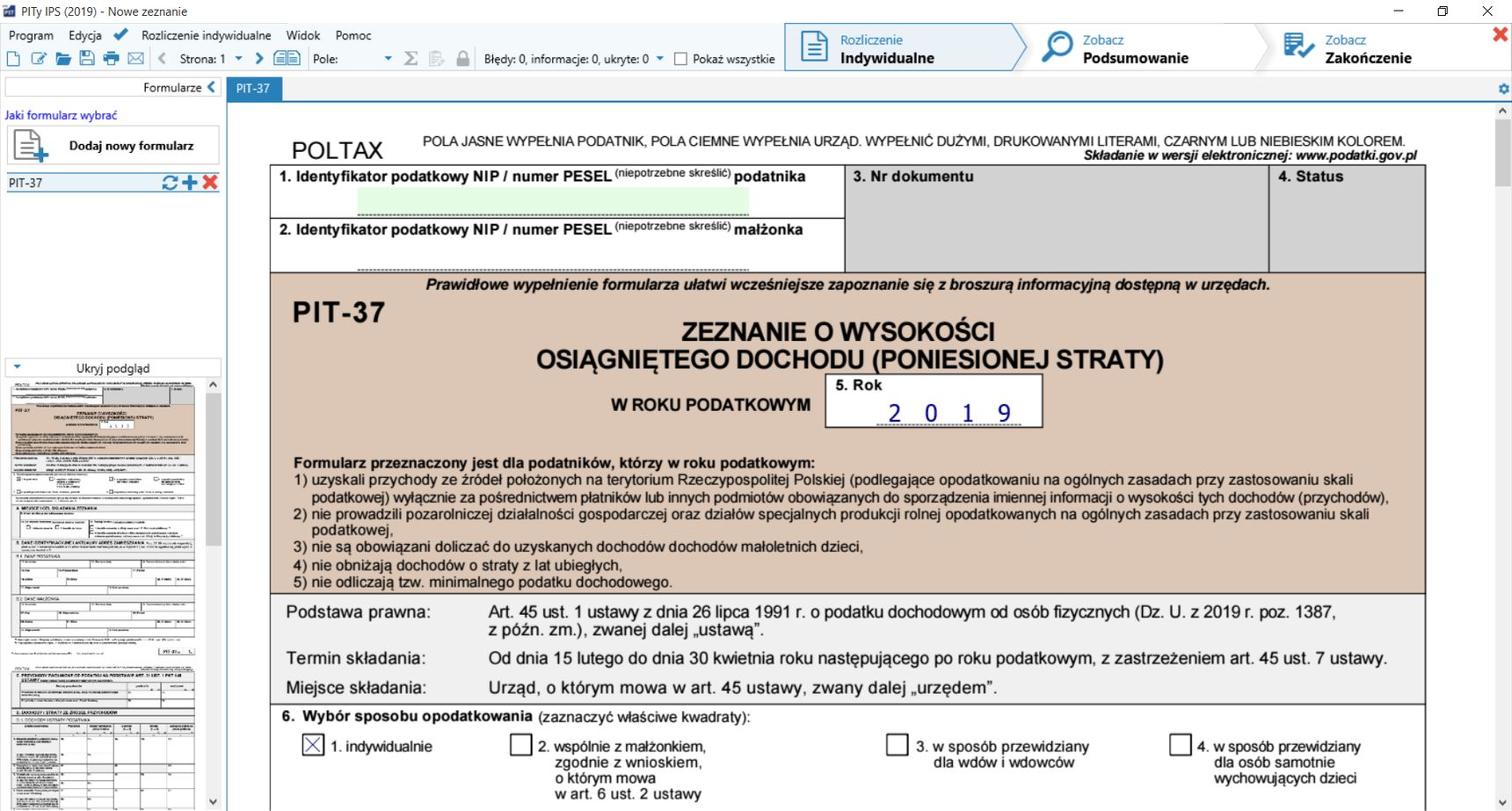This screenshot has width=1512, height=811.
Task: Expand the Błędy errors dropdown
Action: 660,59
